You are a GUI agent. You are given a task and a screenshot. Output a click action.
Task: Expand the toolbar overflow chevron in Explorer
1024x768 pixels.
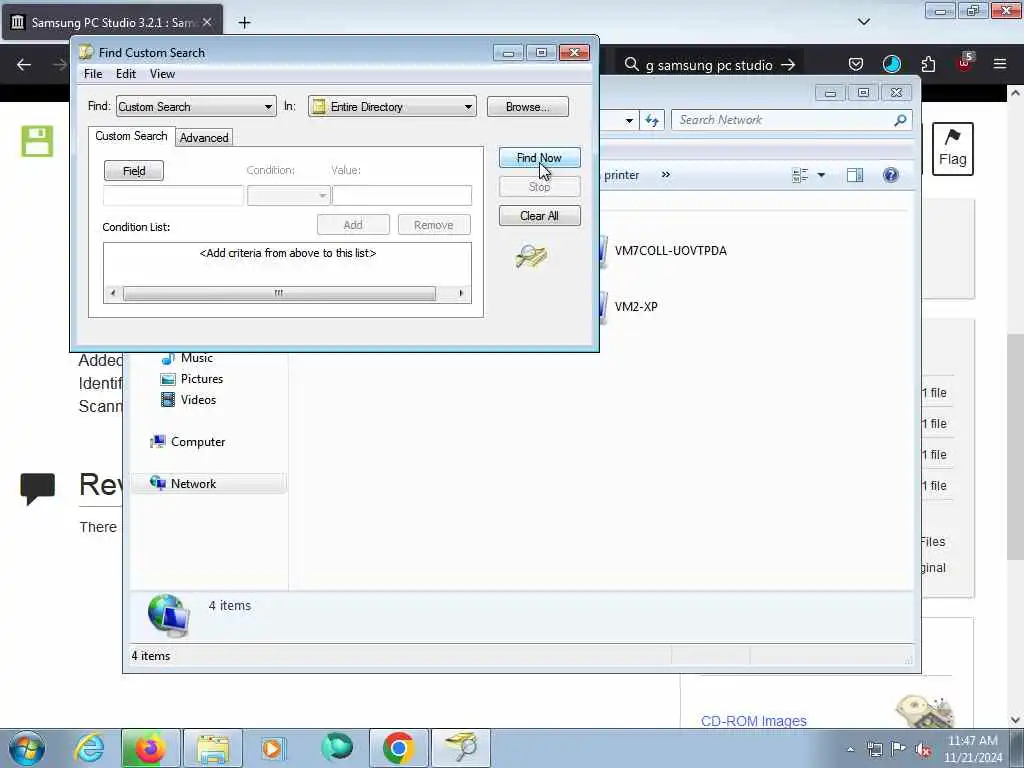665,174
